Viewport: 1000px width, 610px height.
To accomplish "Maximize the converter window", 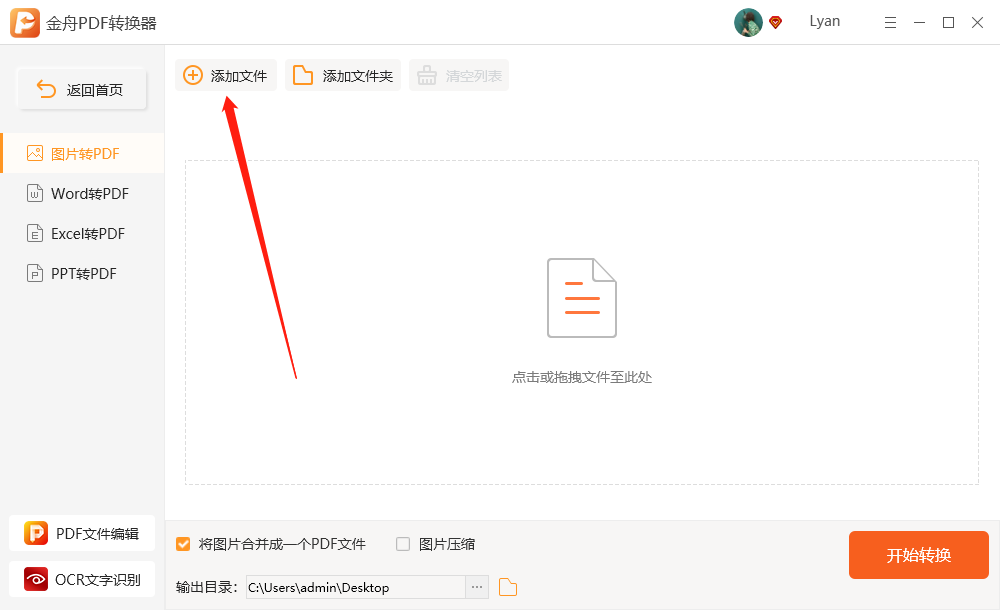I will pyautogui.click(x=948, y=23).
